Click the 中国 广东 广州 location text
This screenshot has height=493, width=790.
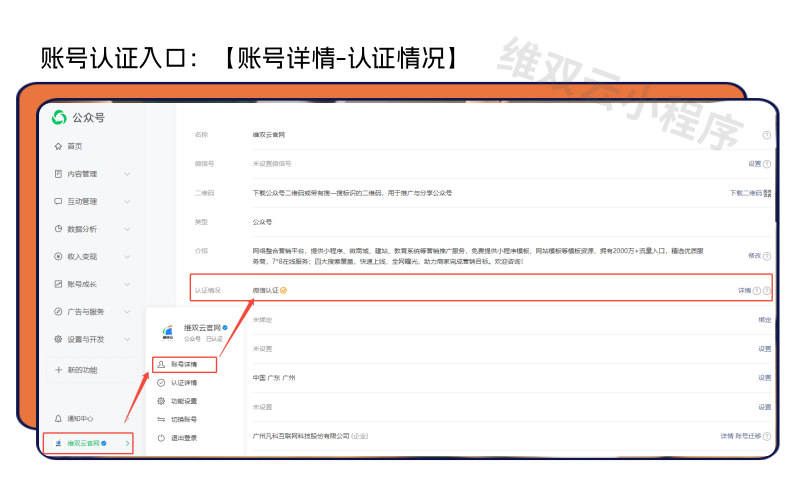[x=274, y=378]
